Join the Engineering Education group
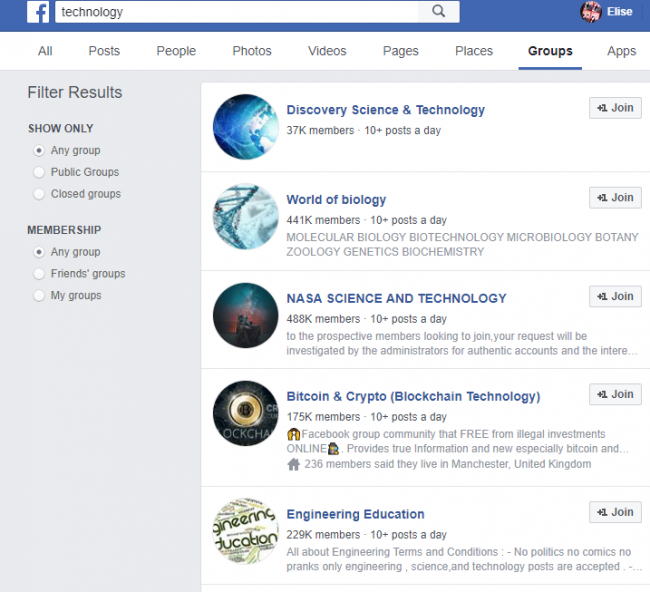650x592 pixels. [615, 512]
